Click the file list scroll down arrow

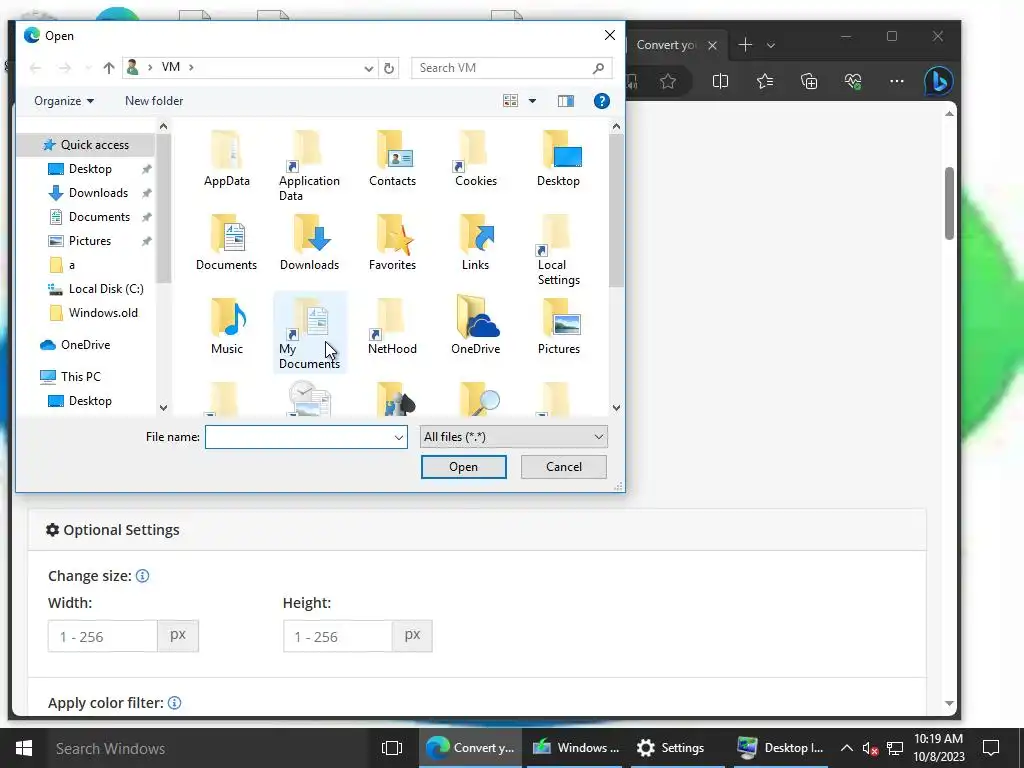click(616, 408)
